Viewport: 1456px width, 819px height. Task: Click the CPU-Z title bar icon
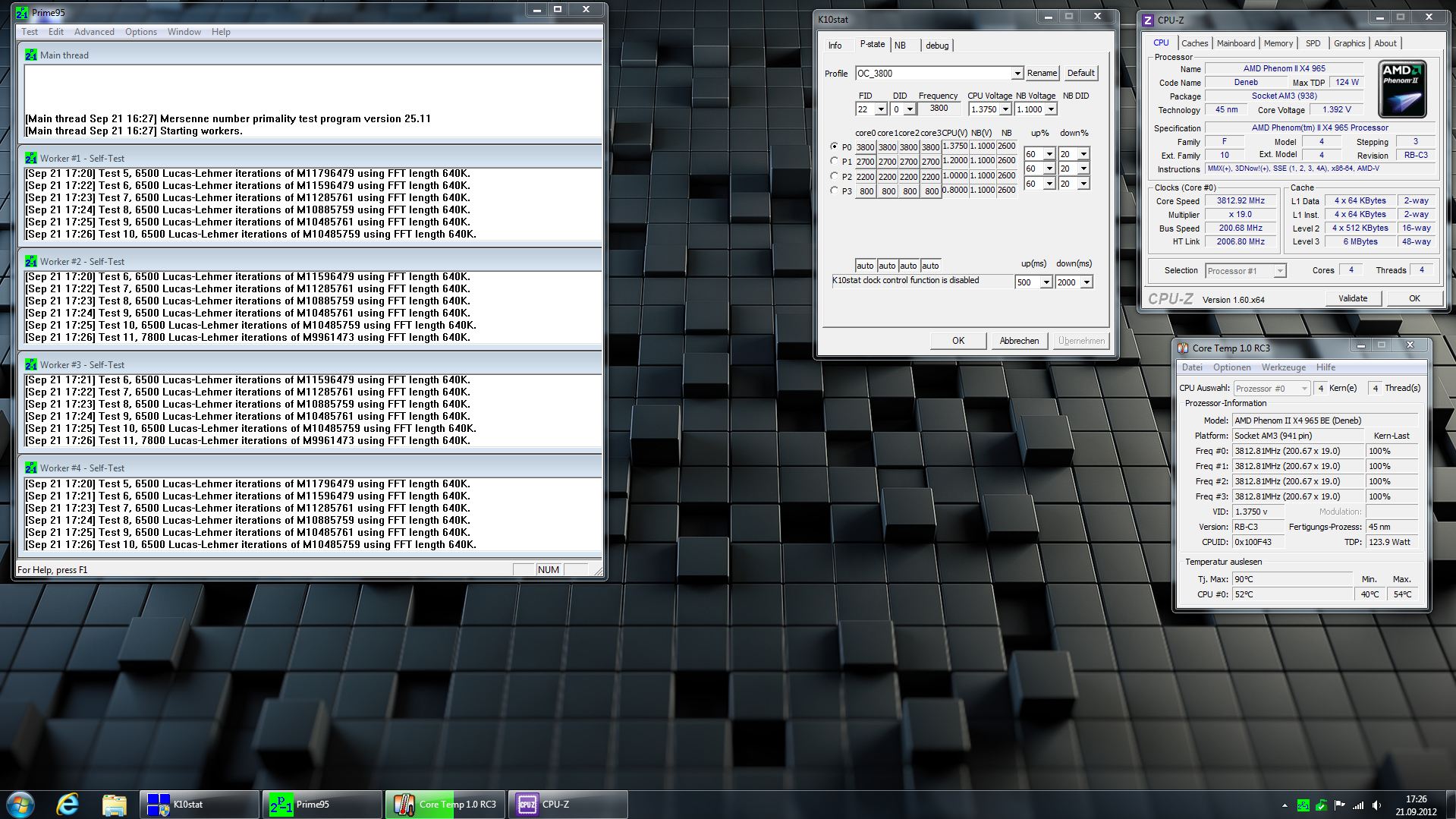(1148, 20)
